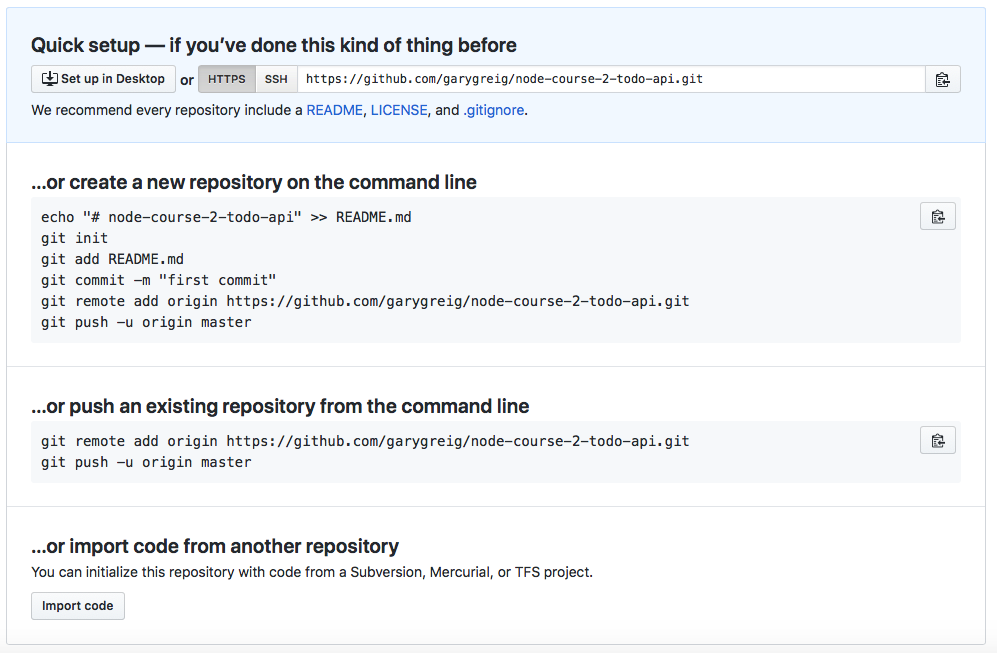997x653 pixels.
Task: Click the Import code button
Action: [78, 606]
